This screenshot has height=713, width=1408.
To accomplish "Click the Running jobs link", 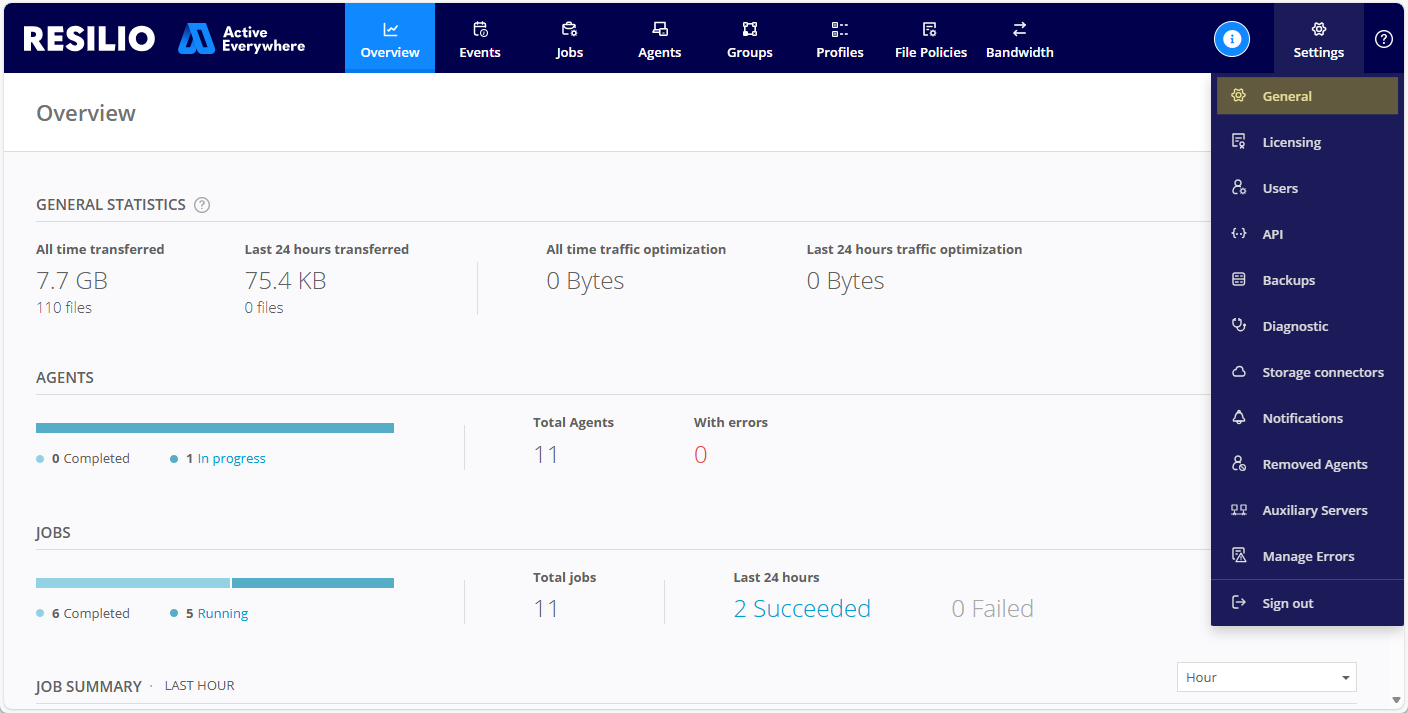I will tap(222, 614).
